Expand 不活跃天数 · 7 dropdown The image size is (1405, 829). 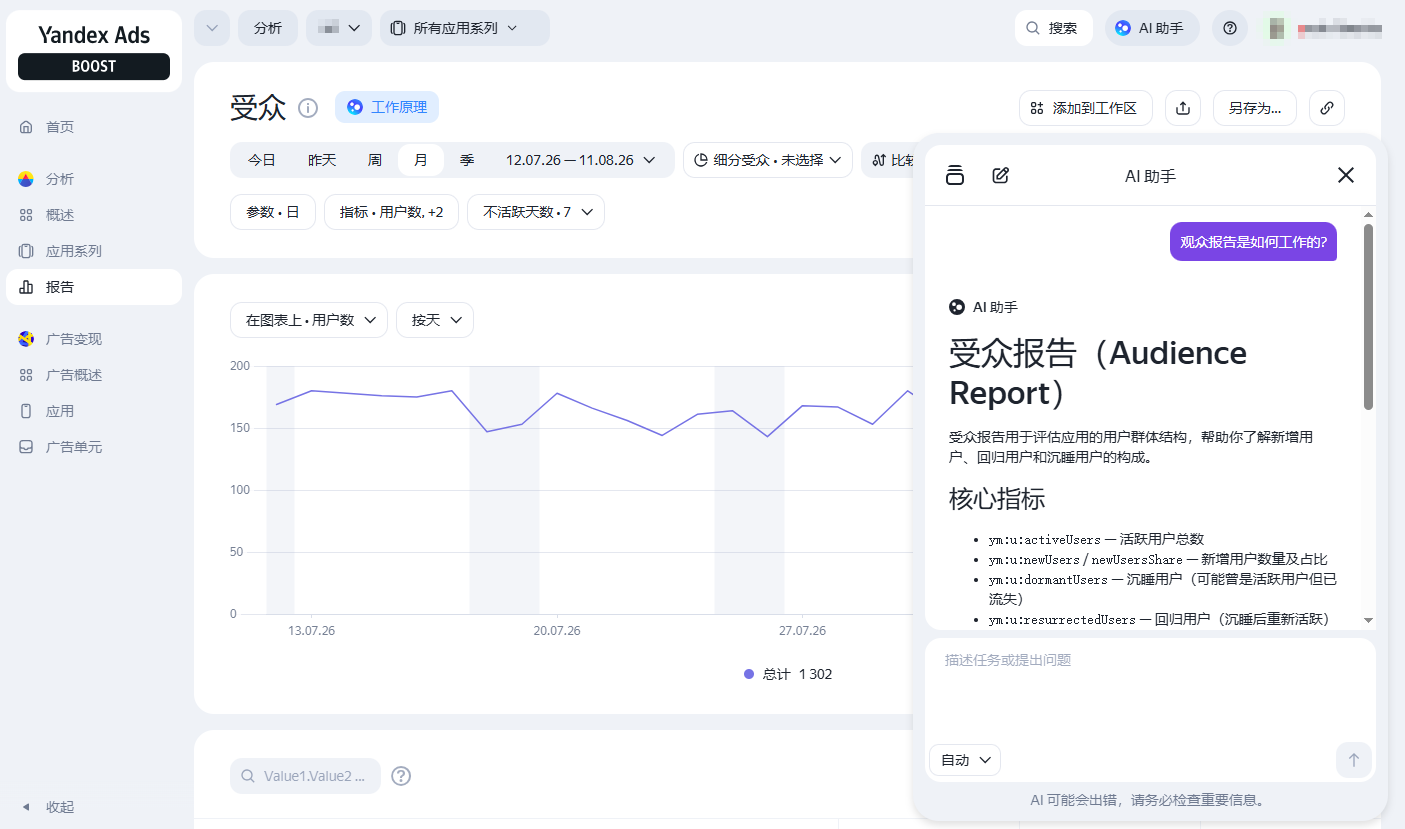point(536,212)
